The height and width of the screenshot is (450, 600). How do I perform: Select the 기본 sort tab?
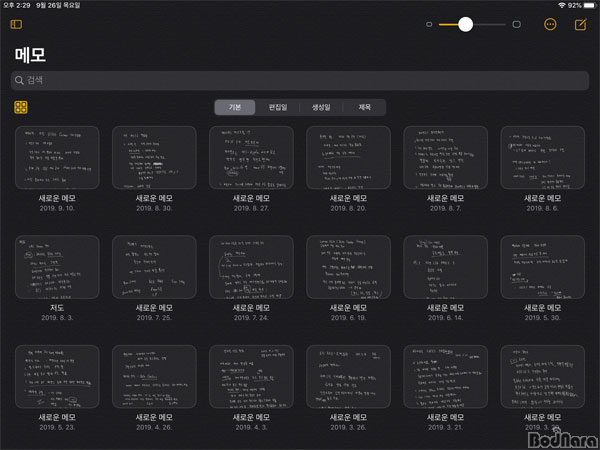tap(235, 107)
